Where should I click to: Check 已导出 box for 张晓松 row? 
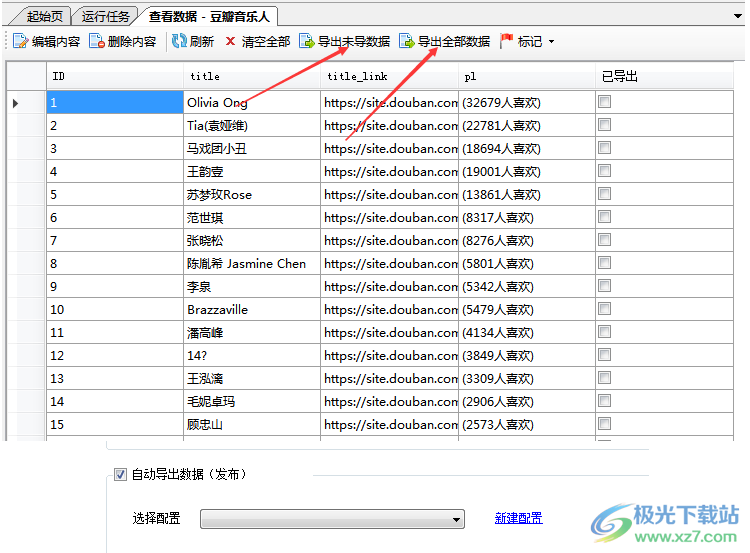tap(605, 240)
